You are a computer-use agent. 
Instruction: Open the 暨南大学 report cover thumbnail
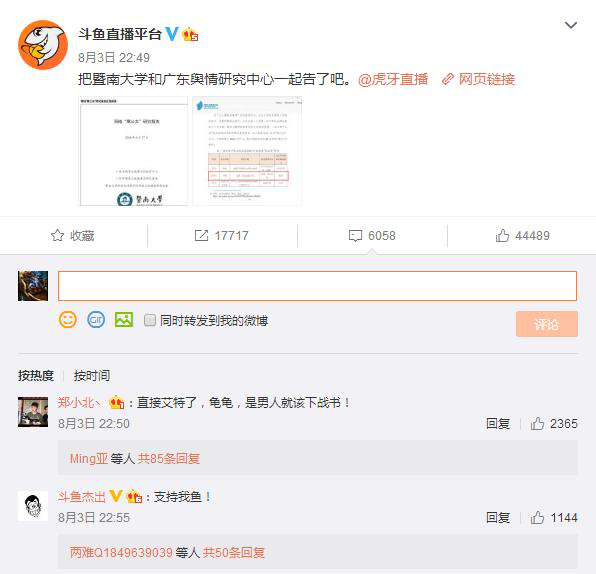(133, 151)
